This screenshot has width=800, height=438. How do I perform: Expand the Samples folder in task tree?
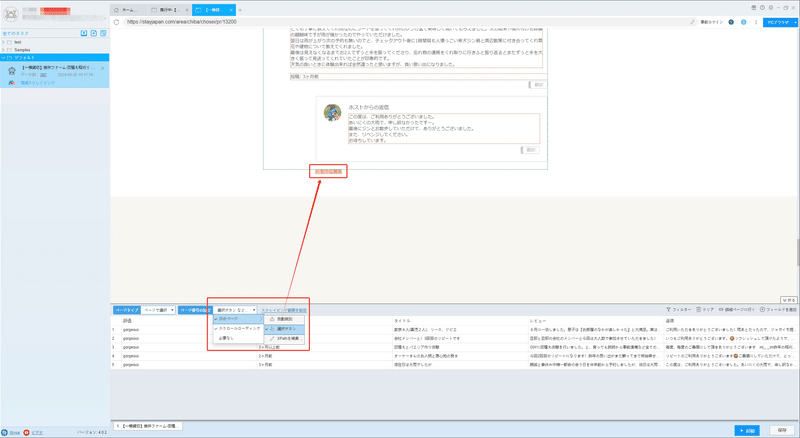(x=3, y=50)
